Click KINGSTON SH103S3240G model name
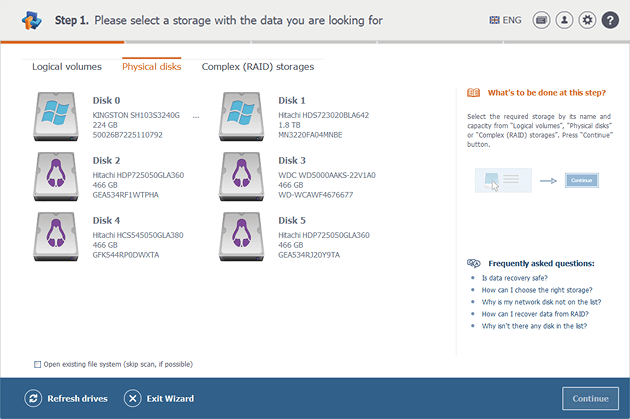 tap(136, 115)
